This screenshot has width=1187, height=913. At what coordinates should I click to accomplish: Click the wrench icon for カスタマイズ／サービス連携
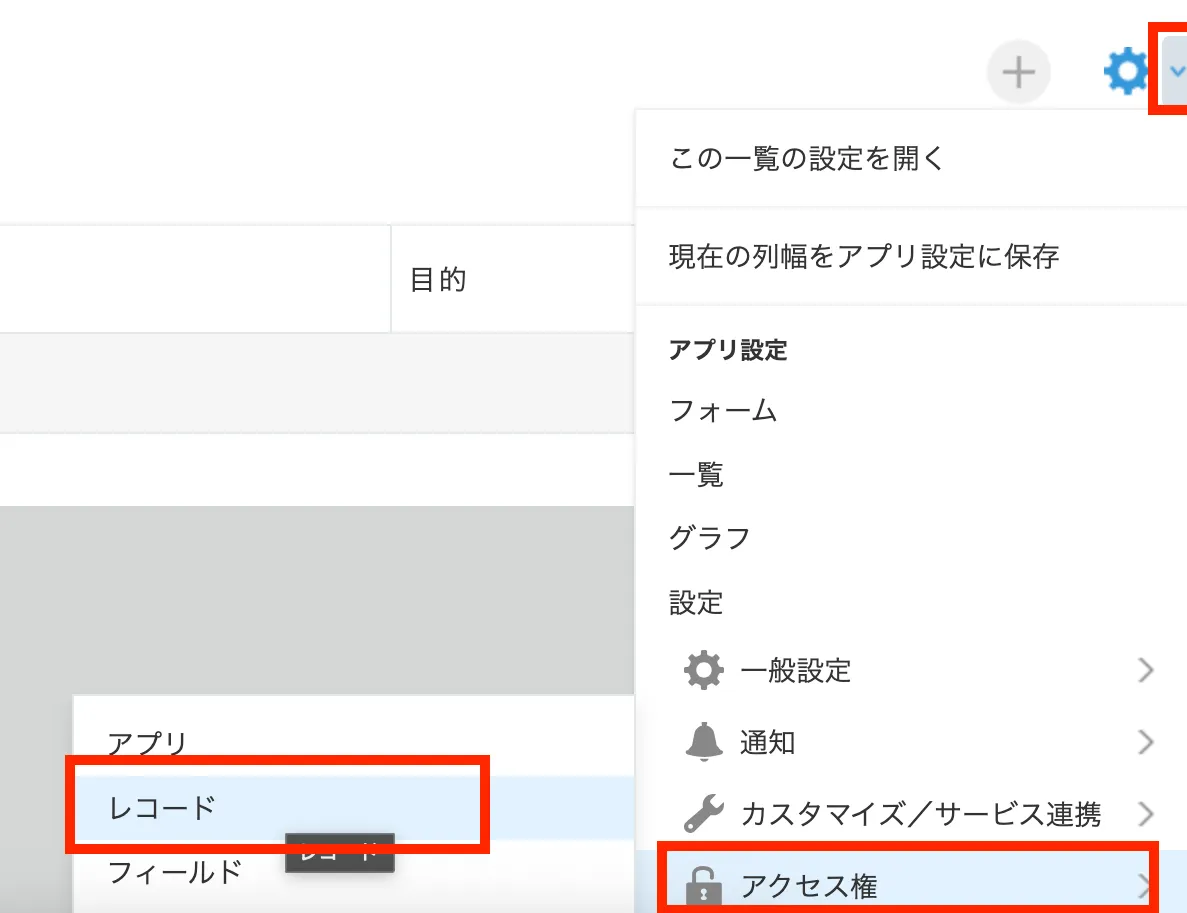(704, 814)
